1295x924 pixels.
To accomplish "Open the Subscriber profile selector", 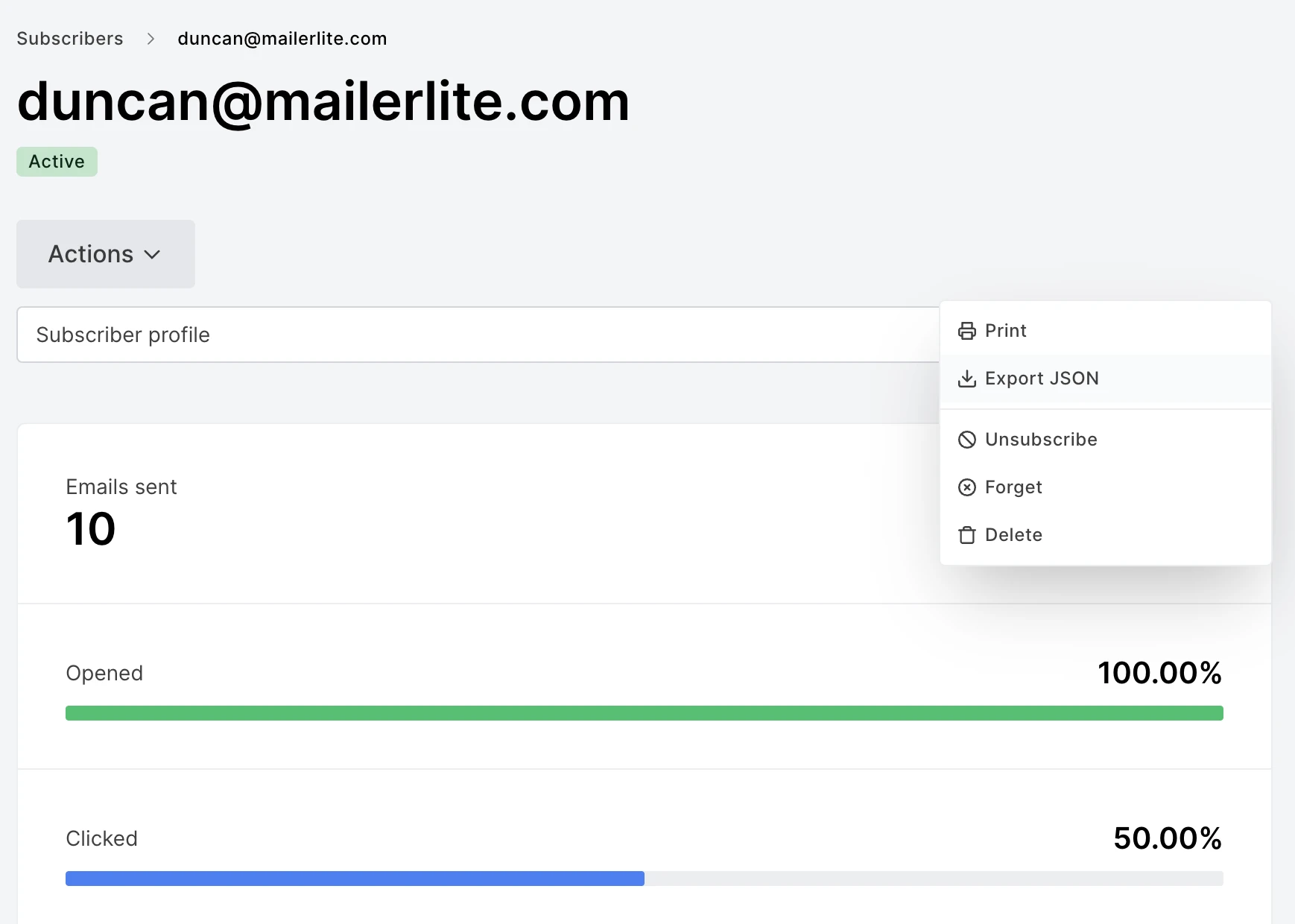I will click(477, 335).
